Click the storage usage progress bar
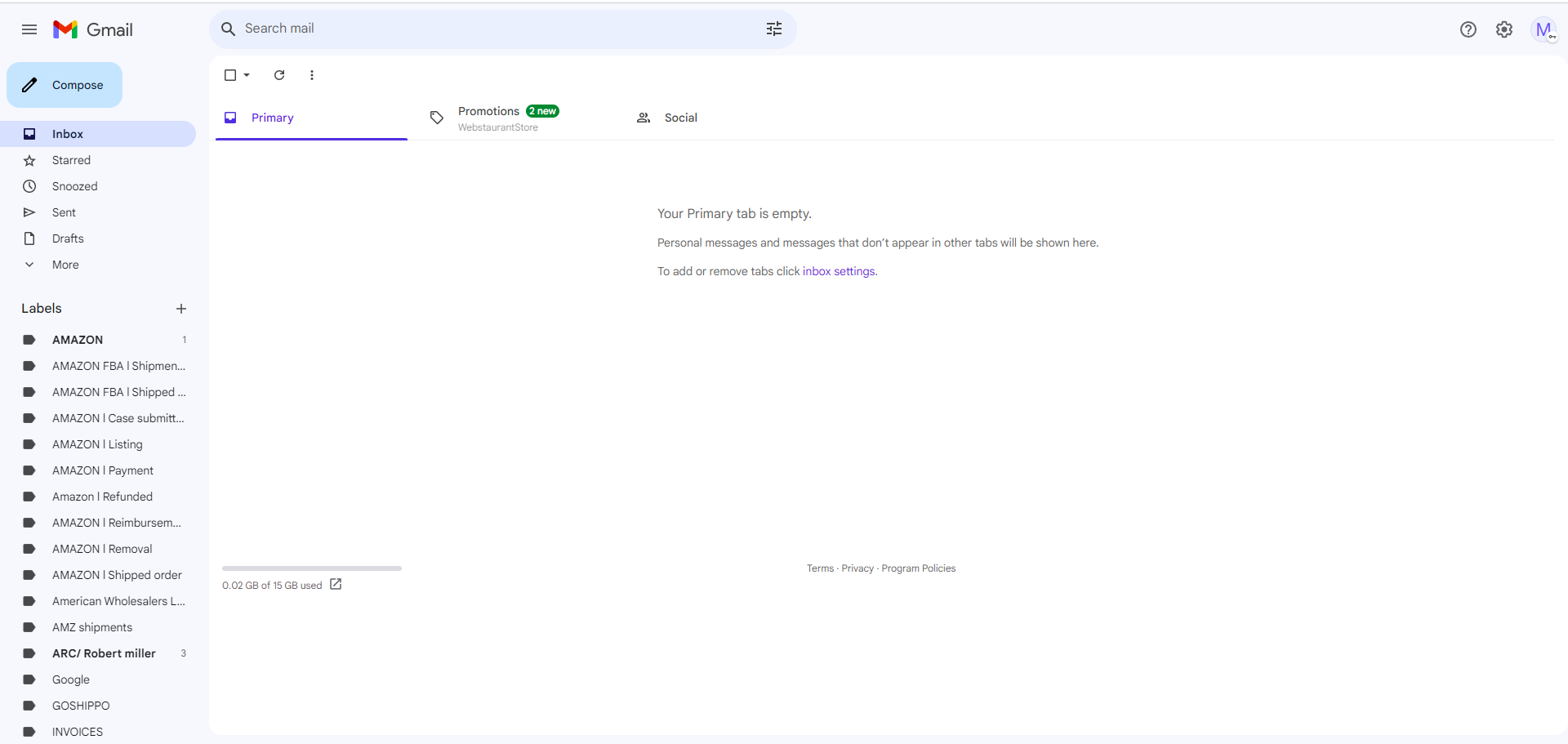1568x744 pixels. point(312,568)
